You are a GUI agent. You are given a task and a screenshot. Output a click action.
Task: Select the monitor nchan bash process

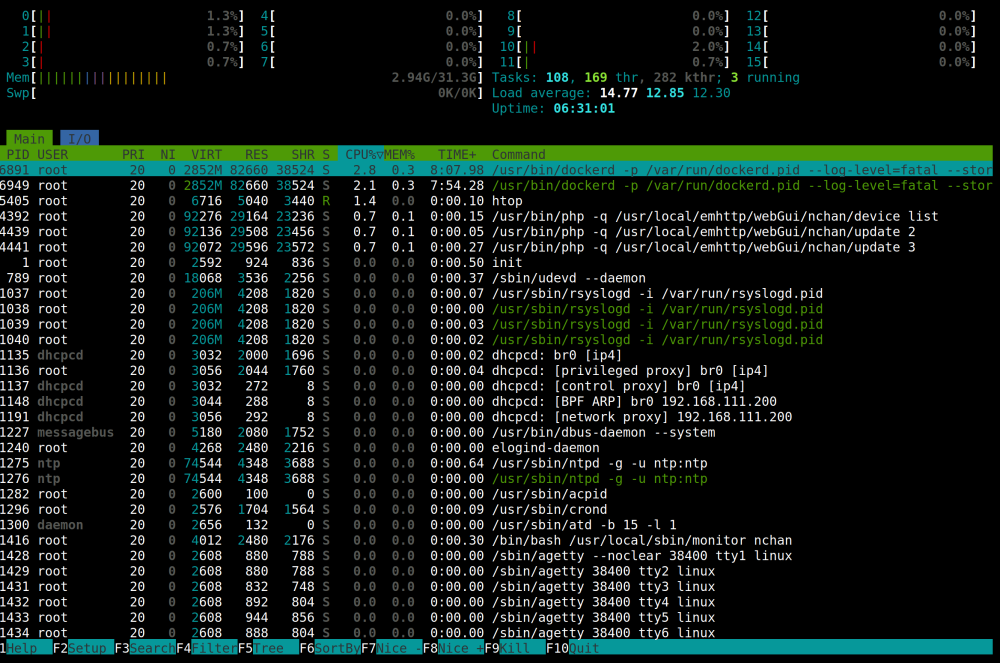(x=496, y=540)
